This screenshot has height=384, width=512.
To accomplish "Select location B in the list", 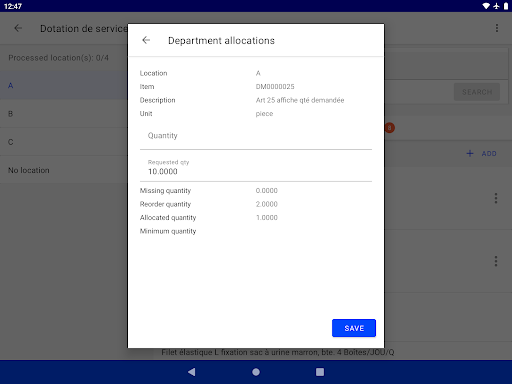I will (64, 114).
